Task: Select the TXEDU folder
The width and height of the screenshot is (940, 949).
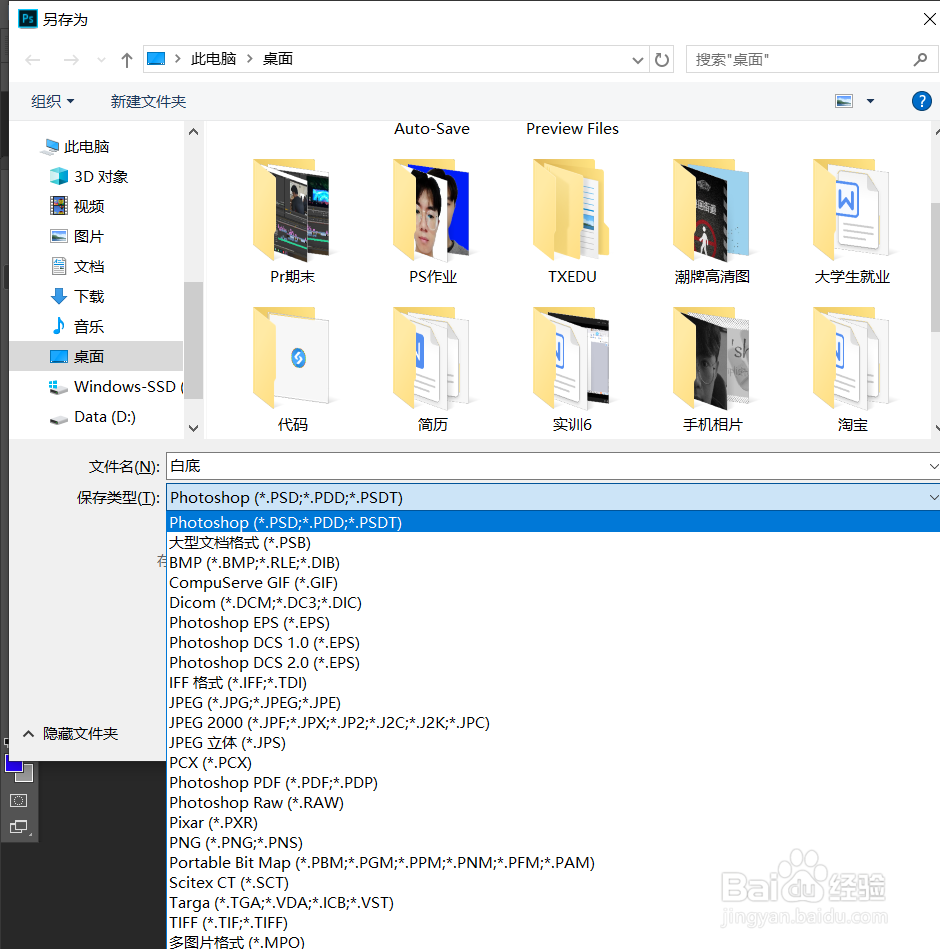Action: tap(572, 222)
